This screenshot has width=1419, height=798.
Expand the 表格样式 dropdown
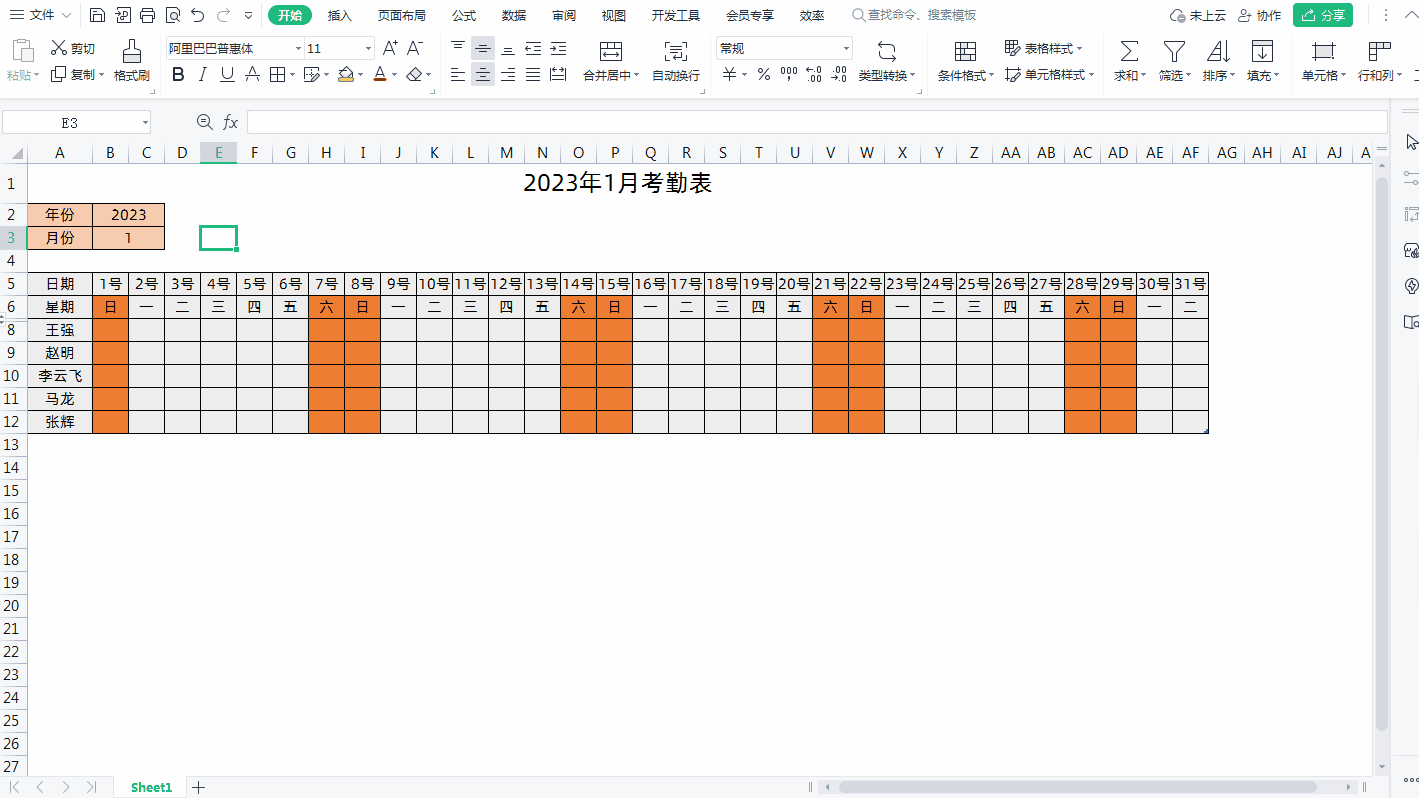(1080, 48)
